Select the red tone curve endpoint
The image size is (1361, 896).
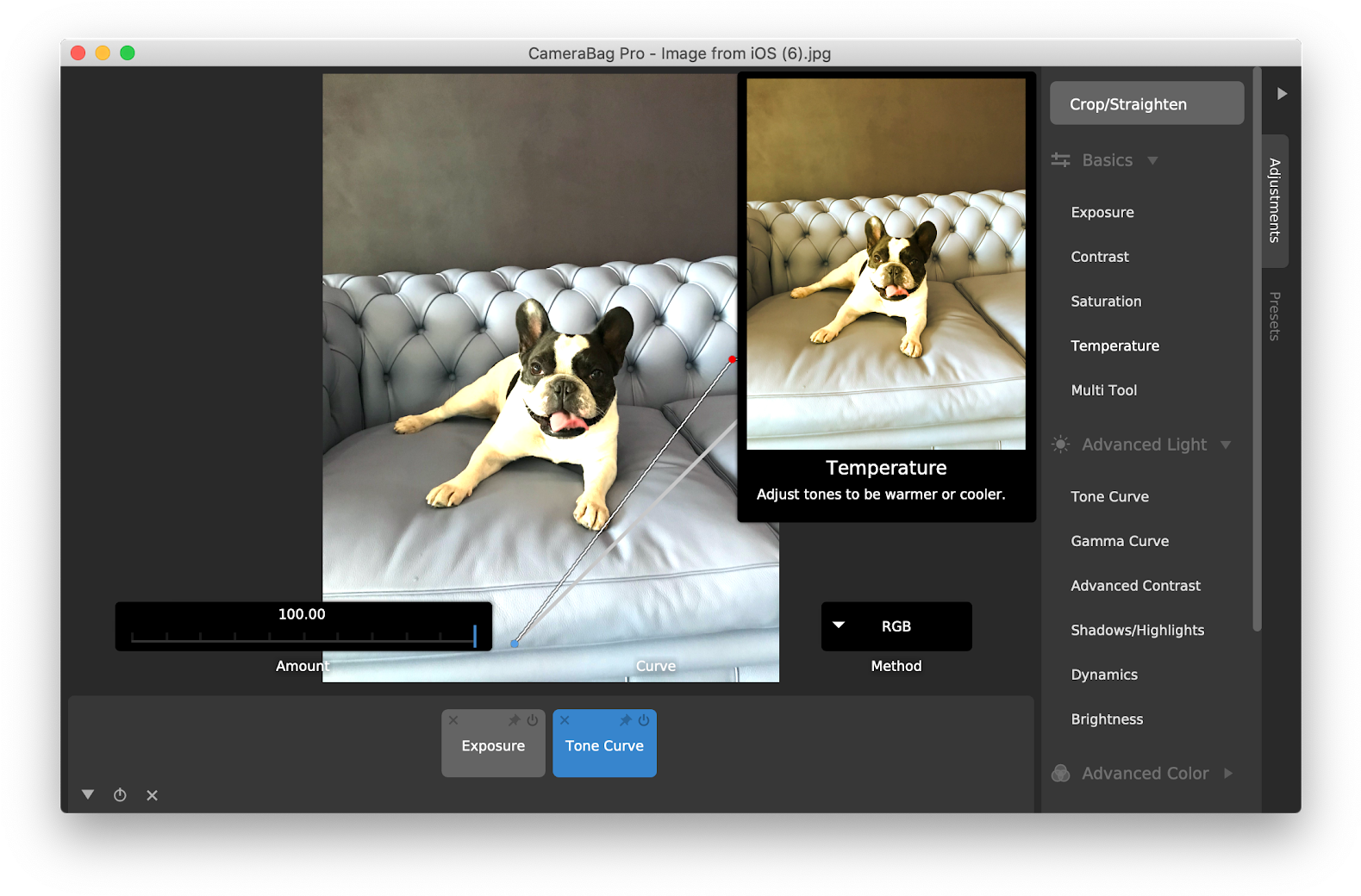click(x=732, y=359)
